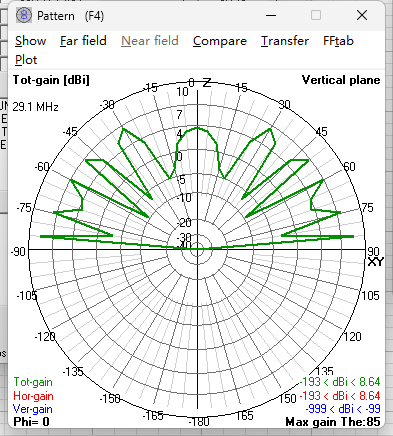
Task: Open the Show menu
Action: [30, 41]
